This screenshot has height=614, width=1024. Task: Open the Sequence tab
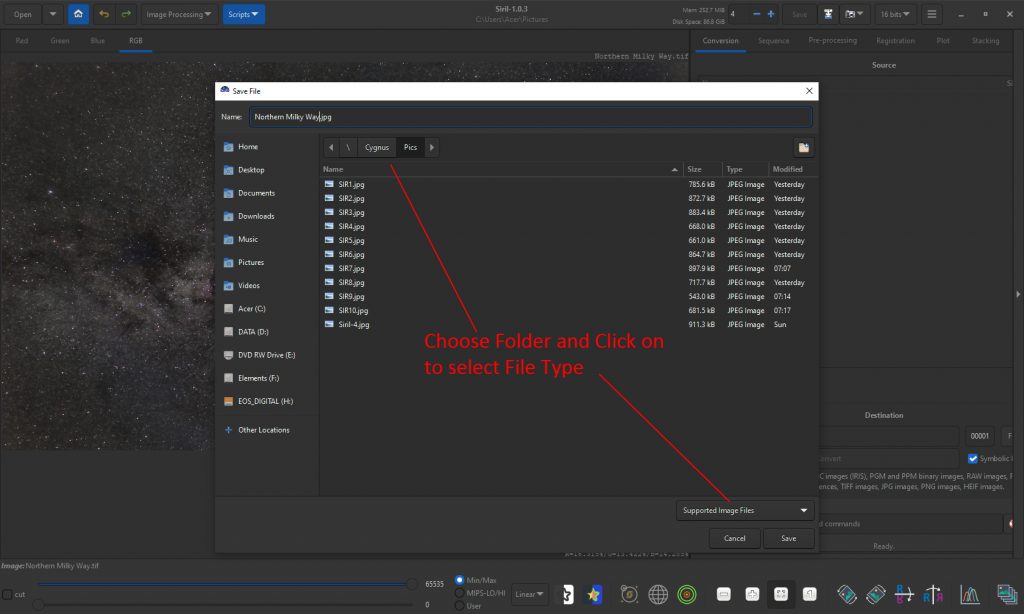tap(773, 40)
